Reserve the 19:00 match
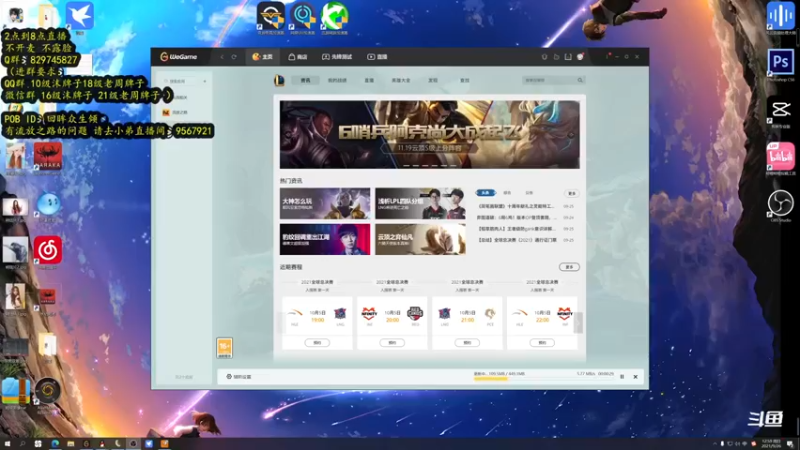Viewport: 800px width, 450px height. click(x=317, y=343)
